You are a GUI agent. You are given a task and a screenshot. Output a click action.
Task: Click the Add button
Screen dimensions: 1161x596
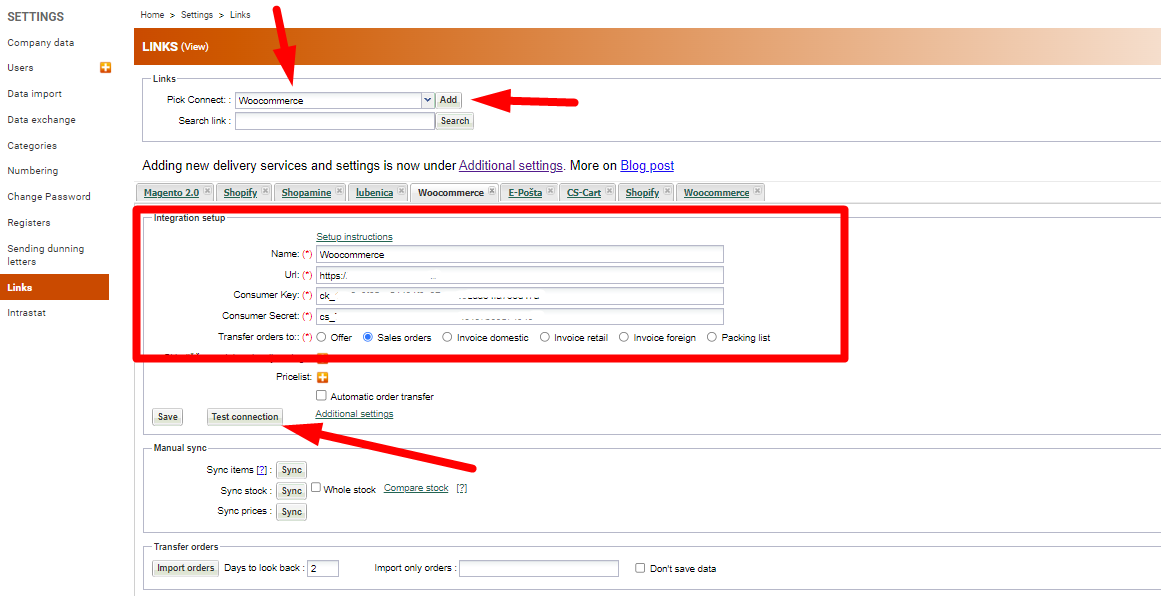449,100
